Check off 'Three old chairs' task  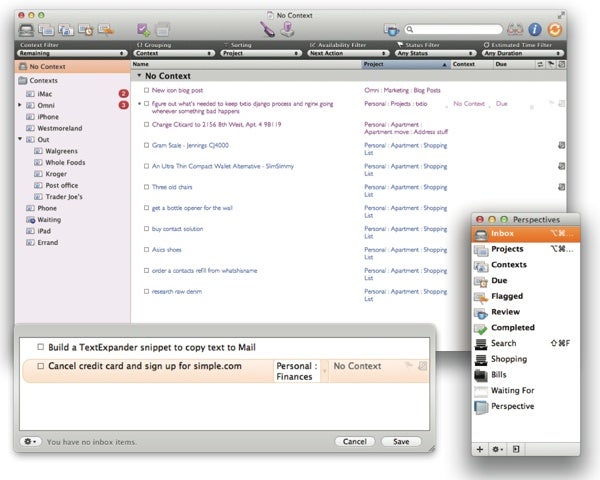point(146,187)
